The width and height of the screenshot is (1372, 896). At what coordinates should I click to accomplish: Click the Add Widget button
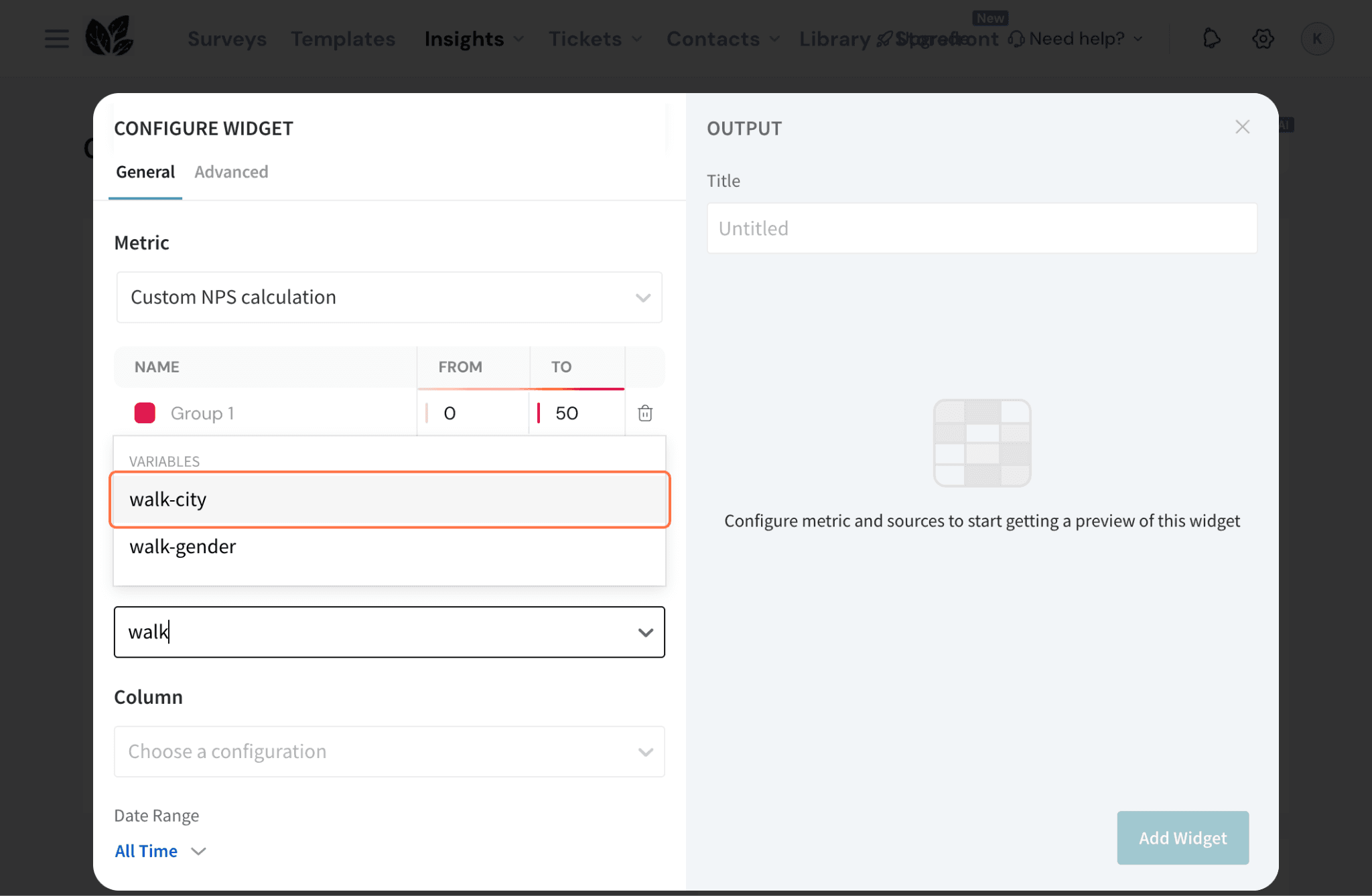[1182, 838]
